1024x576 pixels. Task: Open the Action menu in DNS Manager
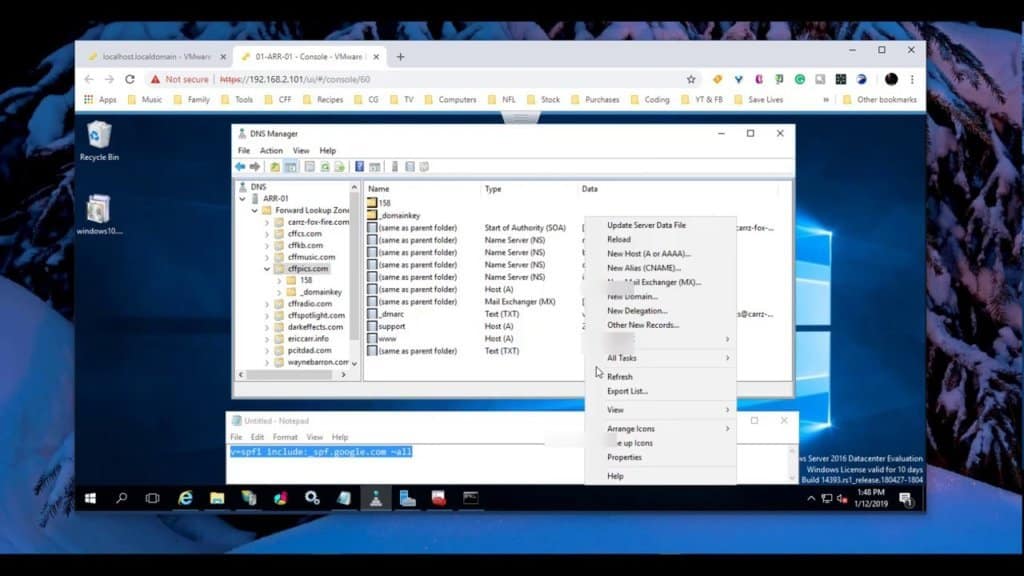(271, 150)
